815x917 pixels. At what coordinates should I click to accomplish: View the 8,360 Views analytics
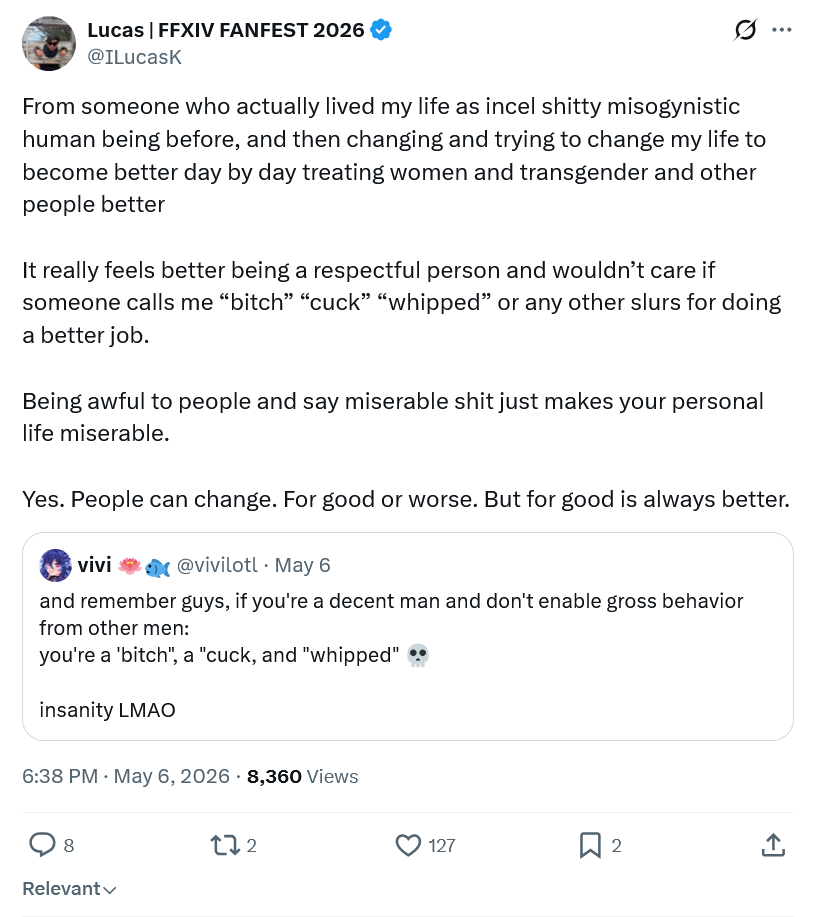pos(302,776)
